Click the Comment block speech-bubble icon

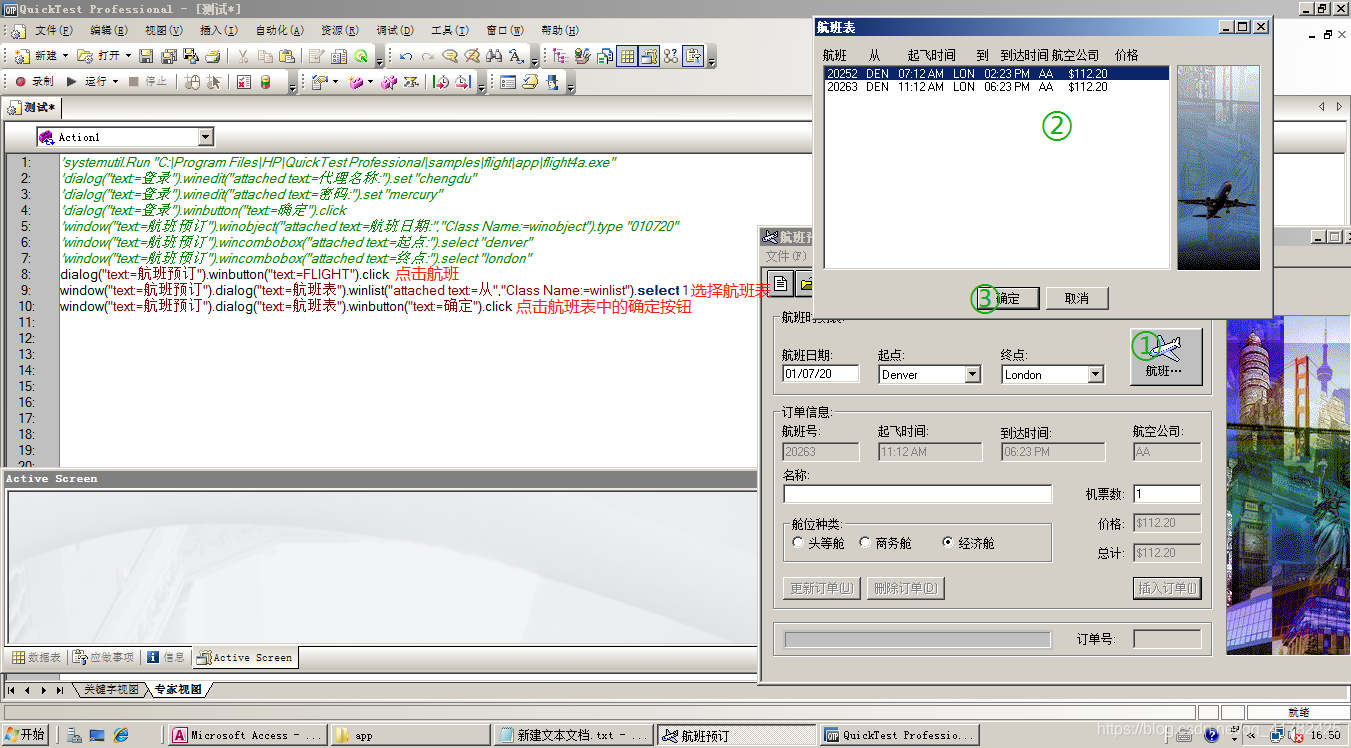[450, 56]
